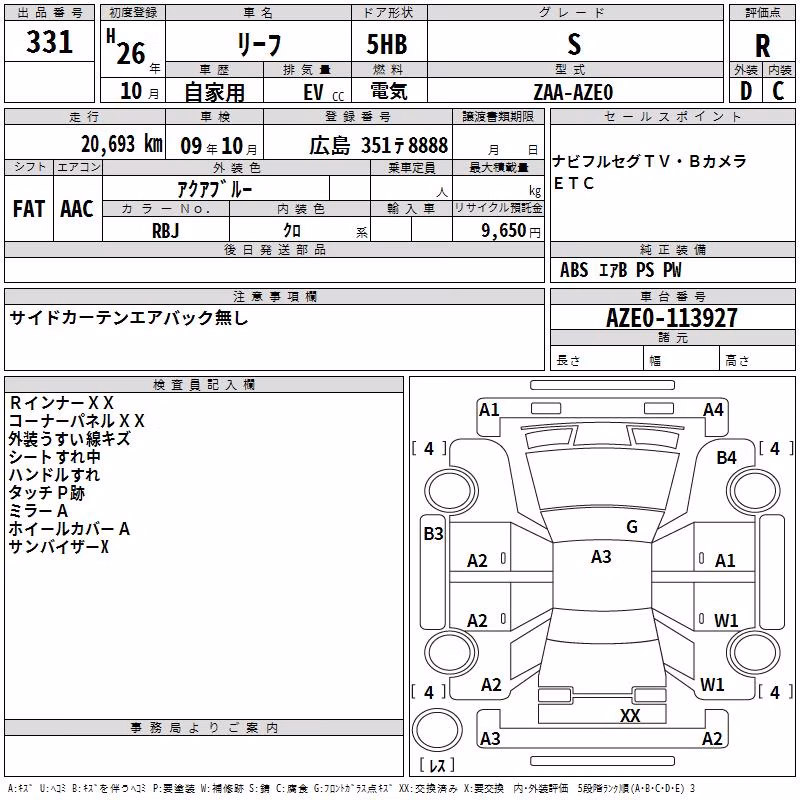
Task: Click the displacement value EV cc
Action: (323, 93)
